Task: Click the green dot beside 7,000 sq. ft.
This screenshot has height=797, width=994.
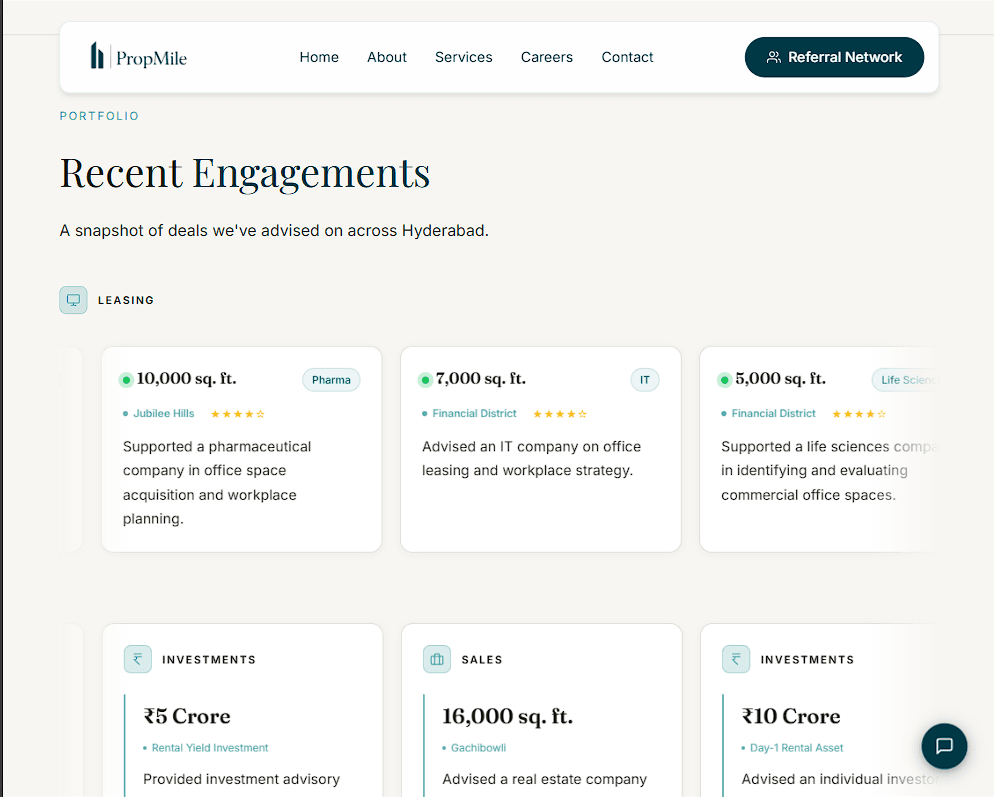Action: [425, 380]
